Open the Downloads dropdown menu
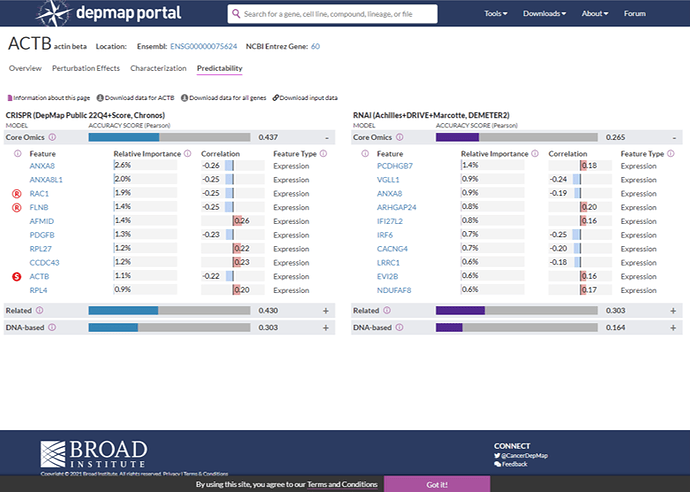 pyautogui.click(x=544, y=14)
